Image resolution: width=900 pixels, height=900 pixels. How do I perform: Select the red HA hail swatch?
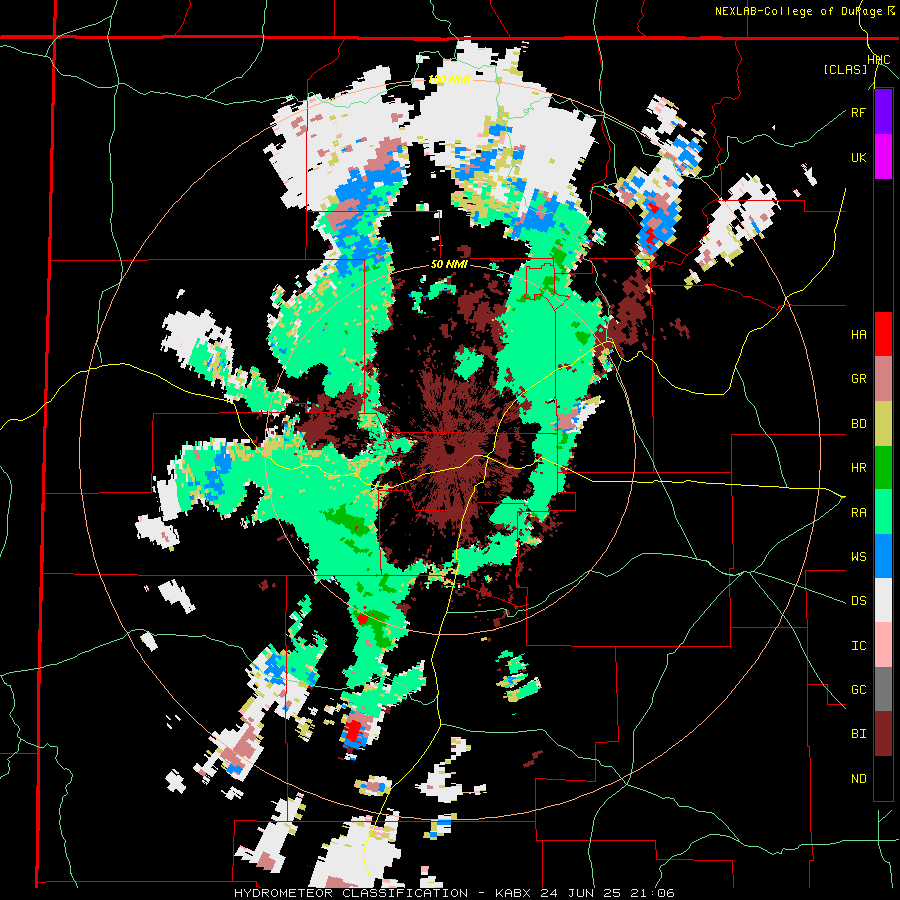(x=883, y=334)
